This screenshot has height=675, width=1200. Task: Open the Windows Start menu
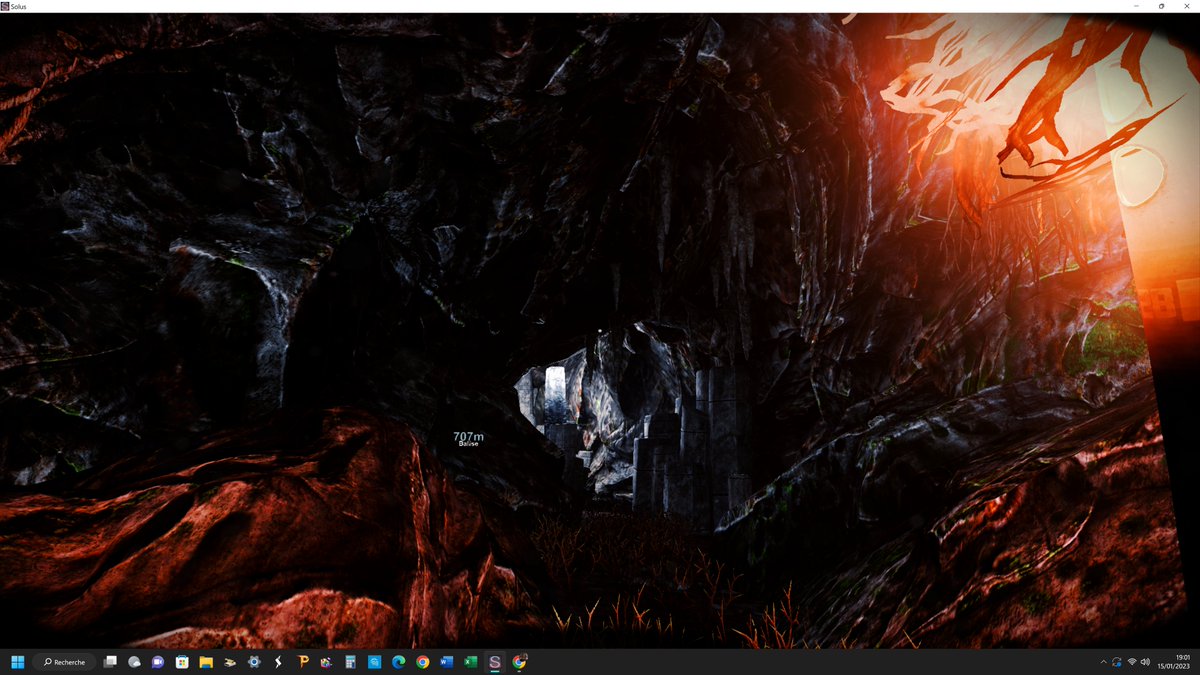pos(17,662)
